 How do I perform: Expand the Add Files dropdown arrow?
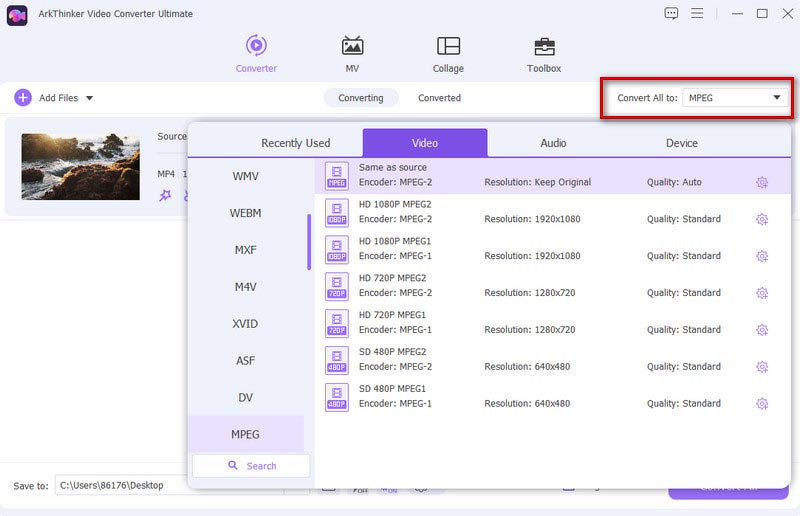(89, 98)
